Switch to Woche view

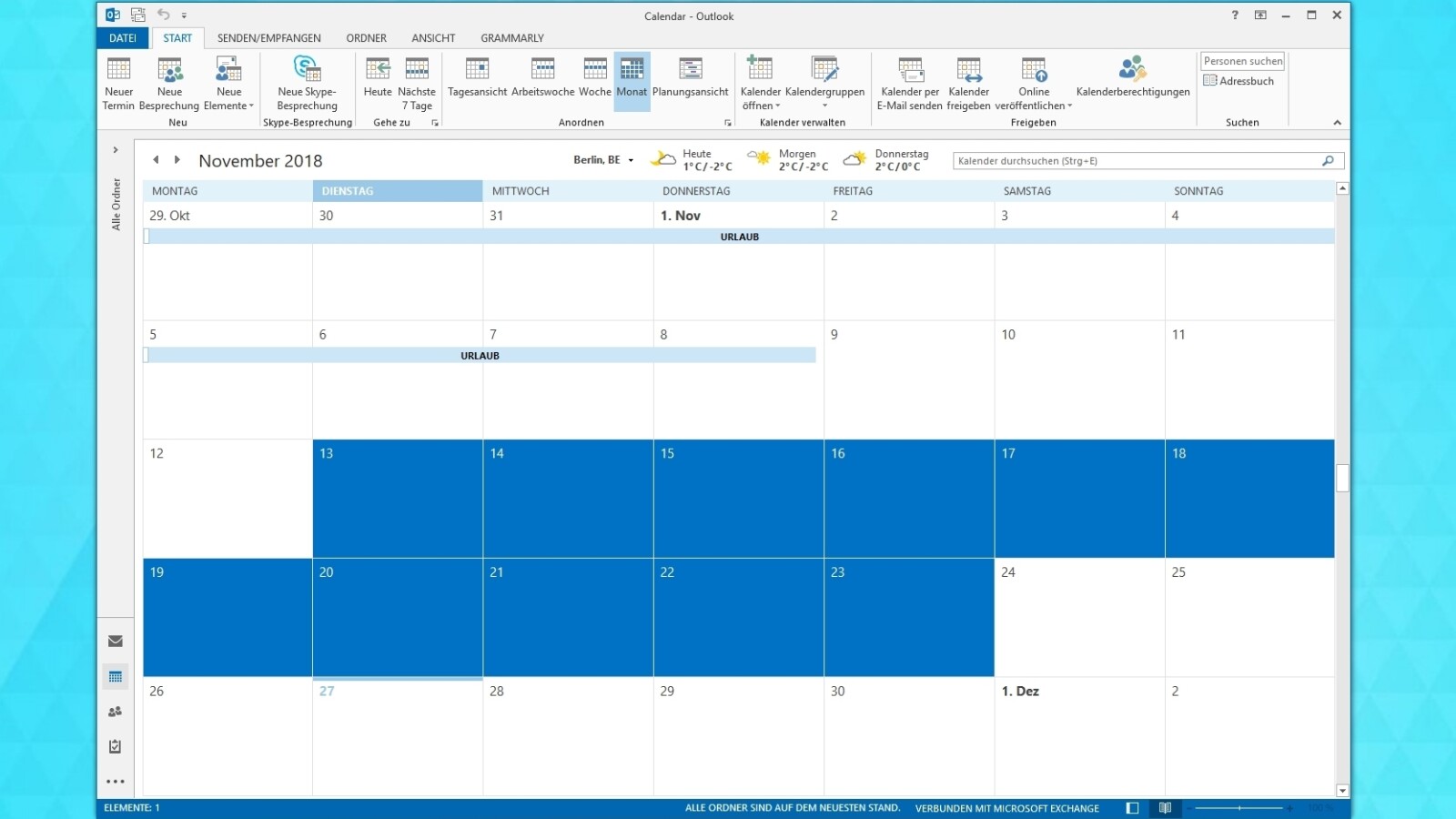coord(595,77)
